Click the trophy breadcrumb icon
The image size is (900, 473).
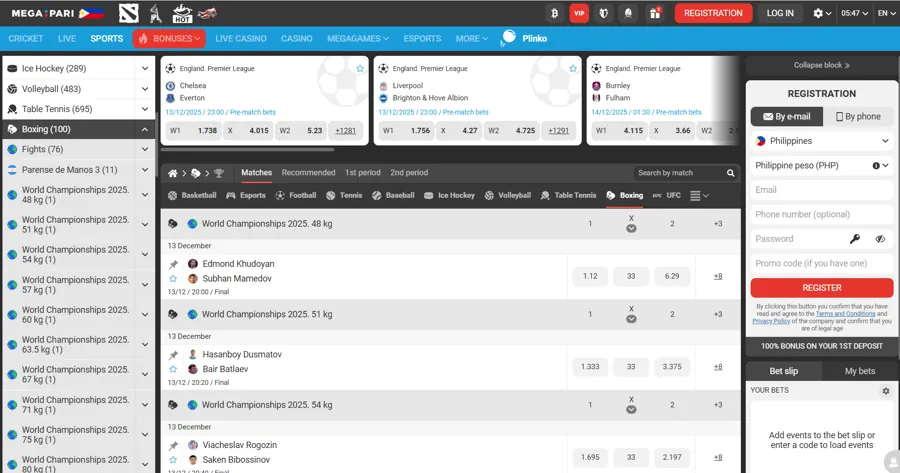pos(218,173)
